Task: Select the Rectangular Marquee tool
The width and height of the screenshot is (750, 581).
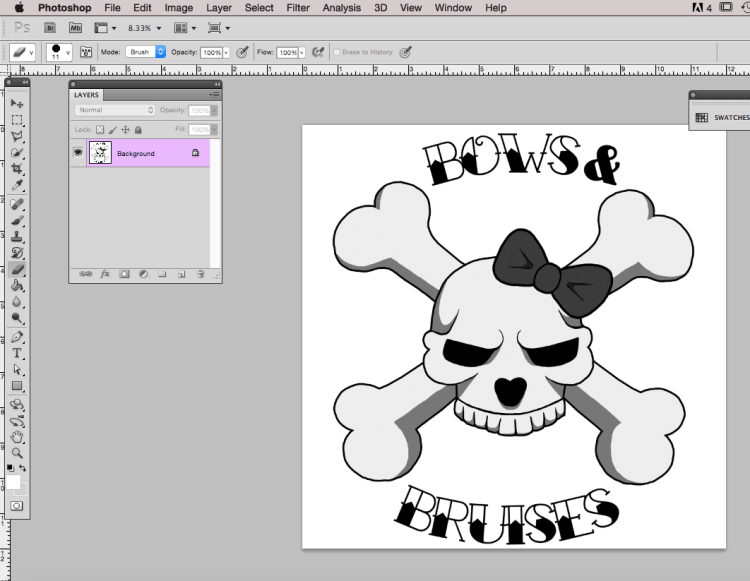Action: (17, 120)
